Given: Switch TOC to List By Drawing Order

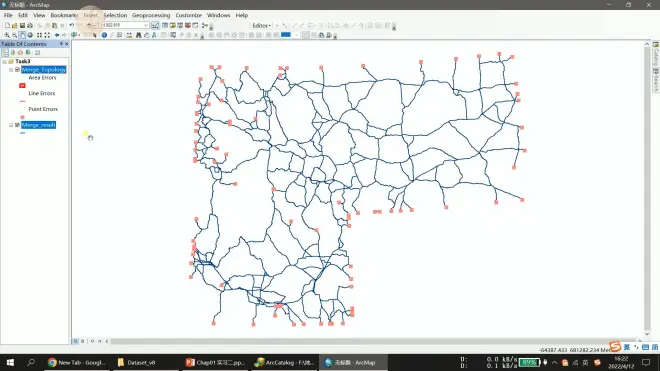Looking at the screenshot, I should (5, 53).
